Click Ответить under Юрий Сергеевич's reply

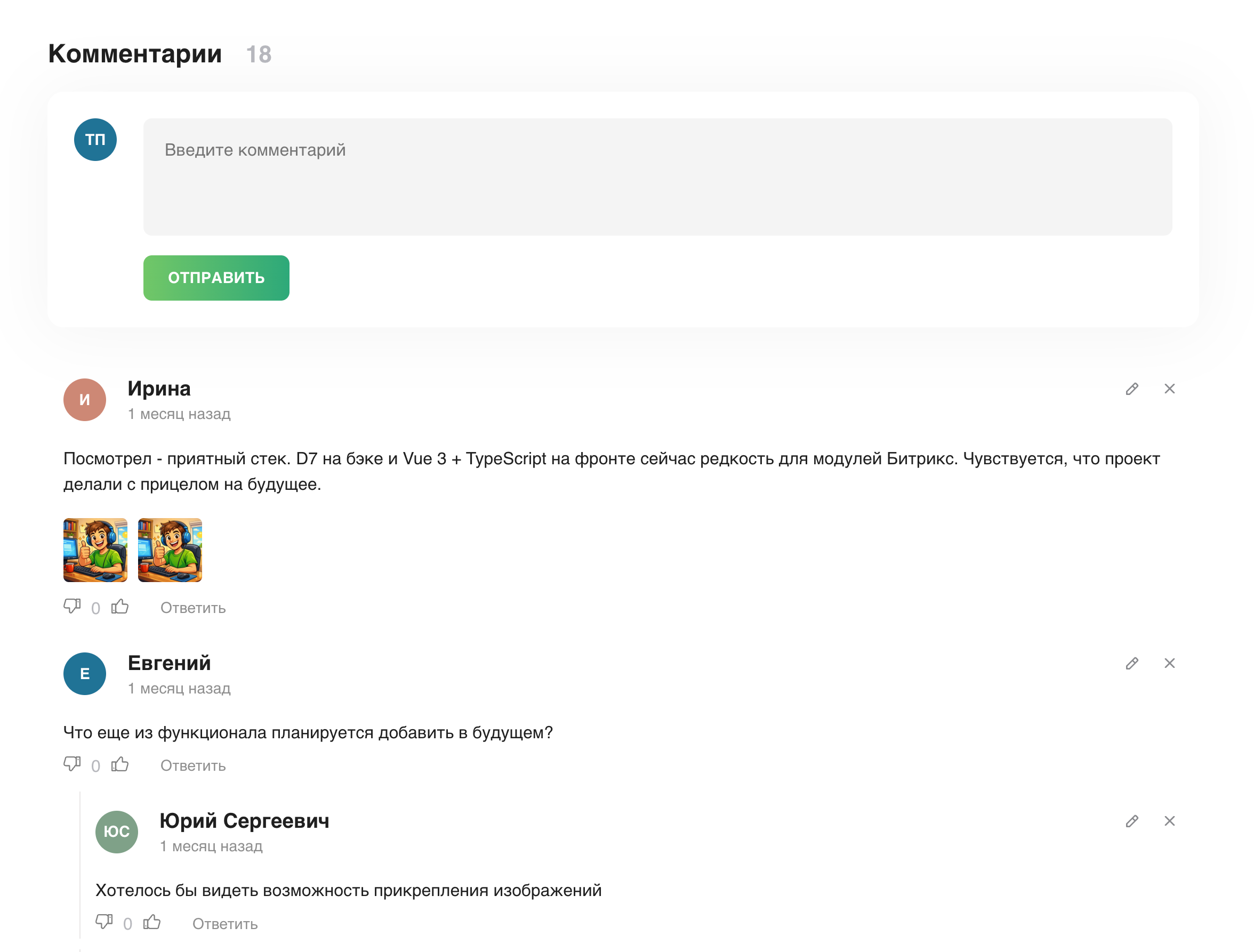[x=224, y=924]
